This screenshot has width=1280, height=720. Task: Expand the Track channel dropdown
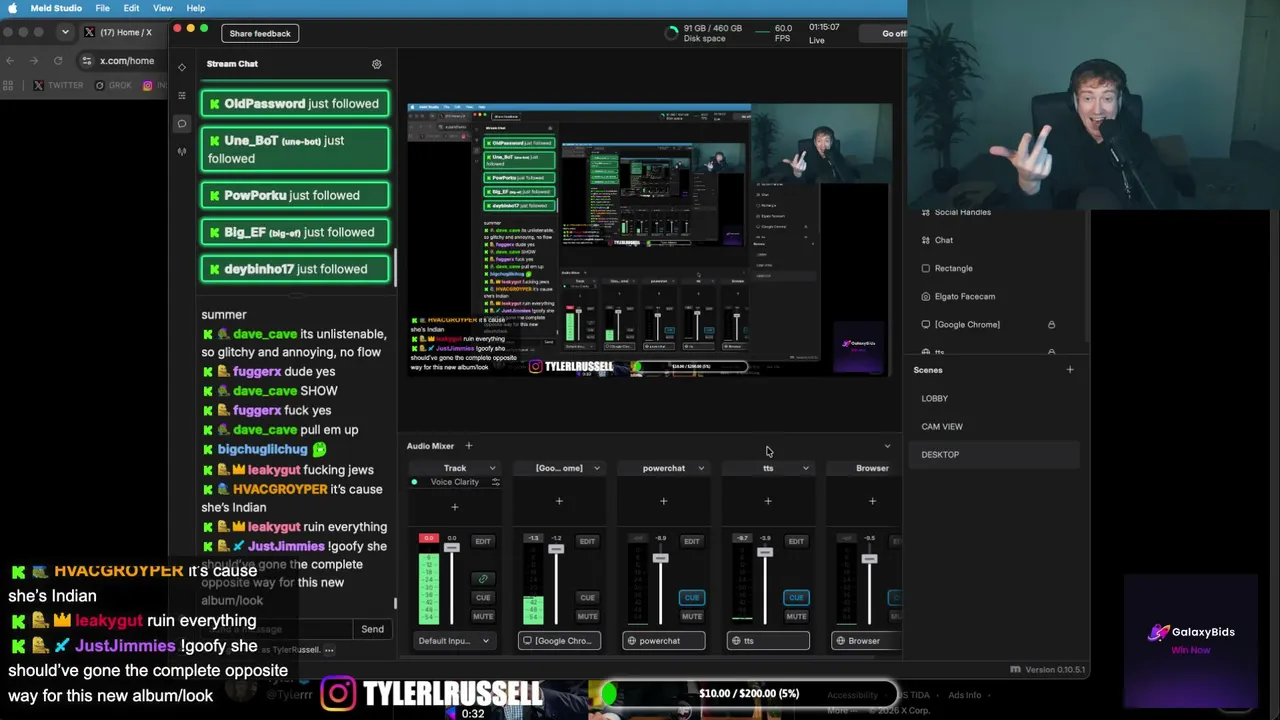tap(492, 468)
